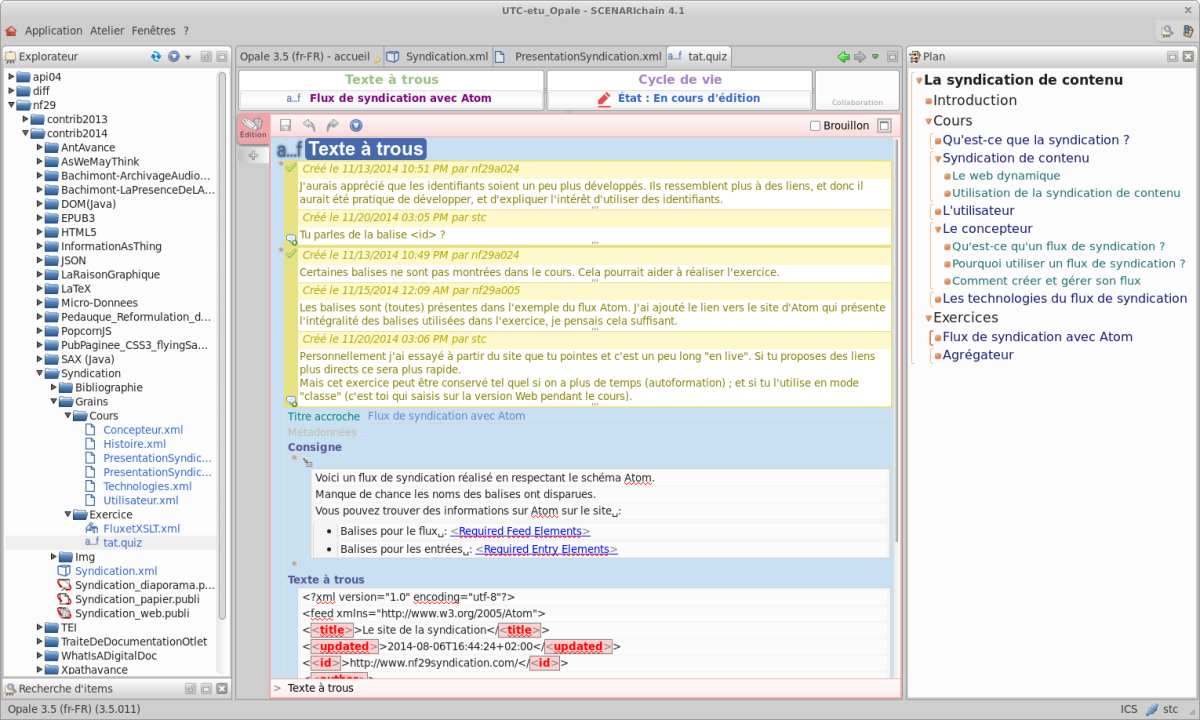
Task: Open the navigation history dropdown arrow
Action: [x=875, y=57]
